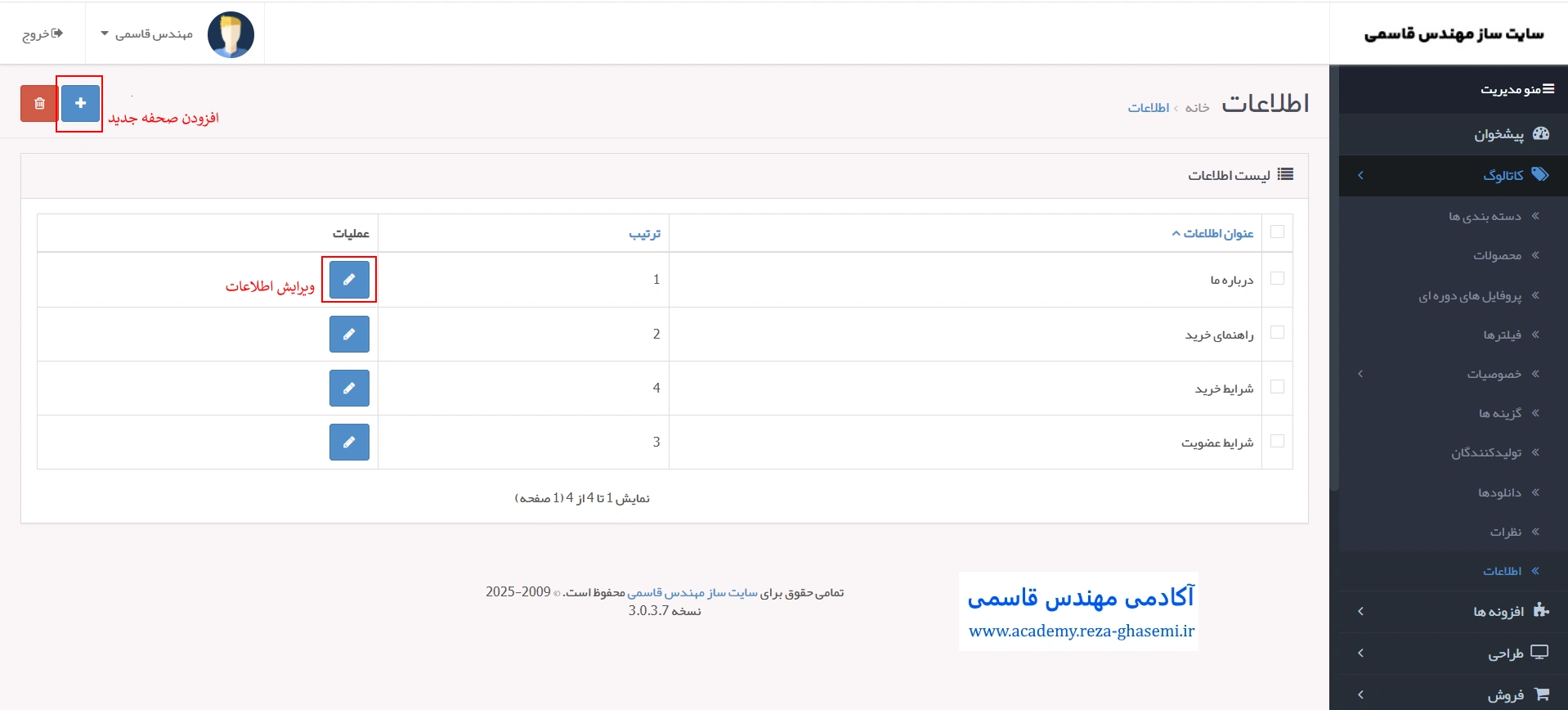The image size is (1568, 710).
Task: Click the double-arrow icon beside فیلترها
Action: click(1535, 335)
